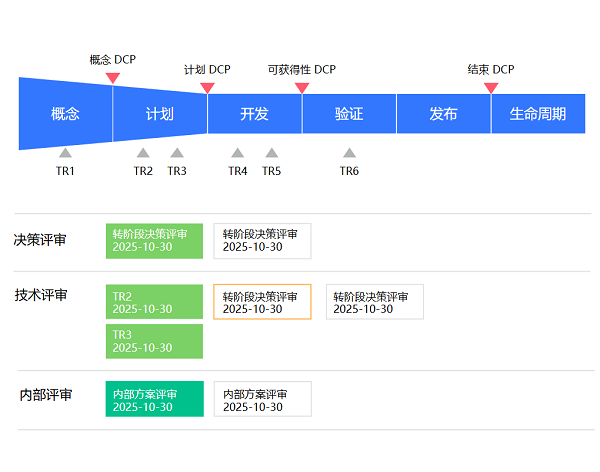
Task: Click the gray TR1 triangle marker
Action: [x=65, y=153]
